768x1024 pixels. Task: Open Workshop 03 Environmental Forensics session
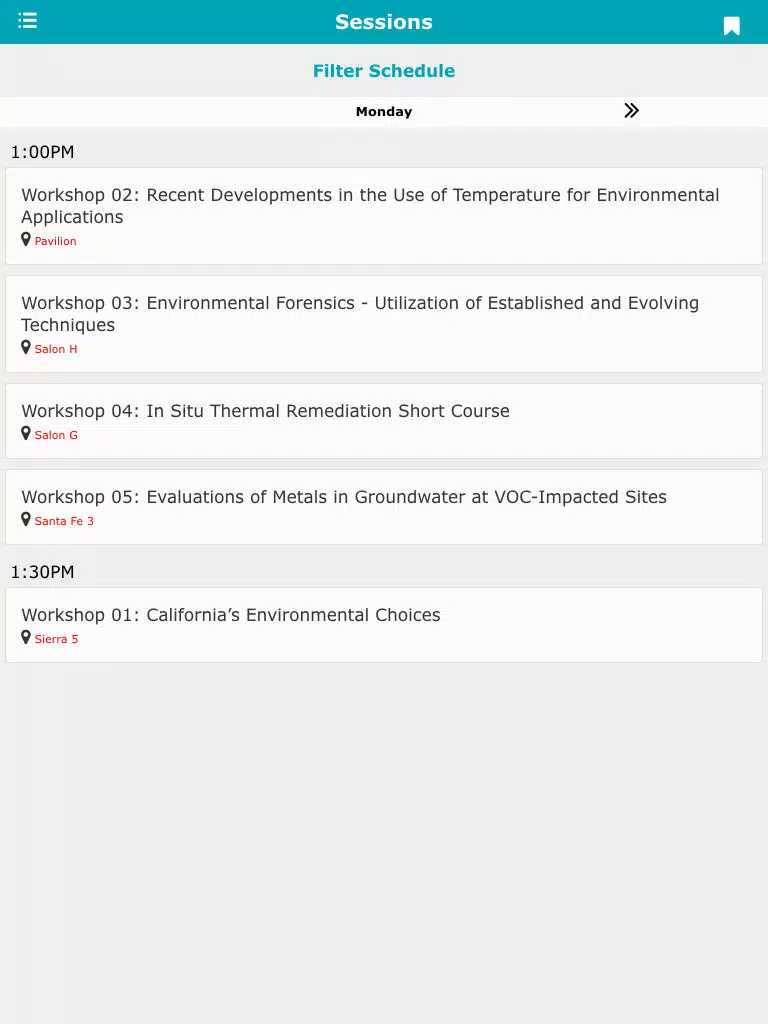click(x=384, y=324)
